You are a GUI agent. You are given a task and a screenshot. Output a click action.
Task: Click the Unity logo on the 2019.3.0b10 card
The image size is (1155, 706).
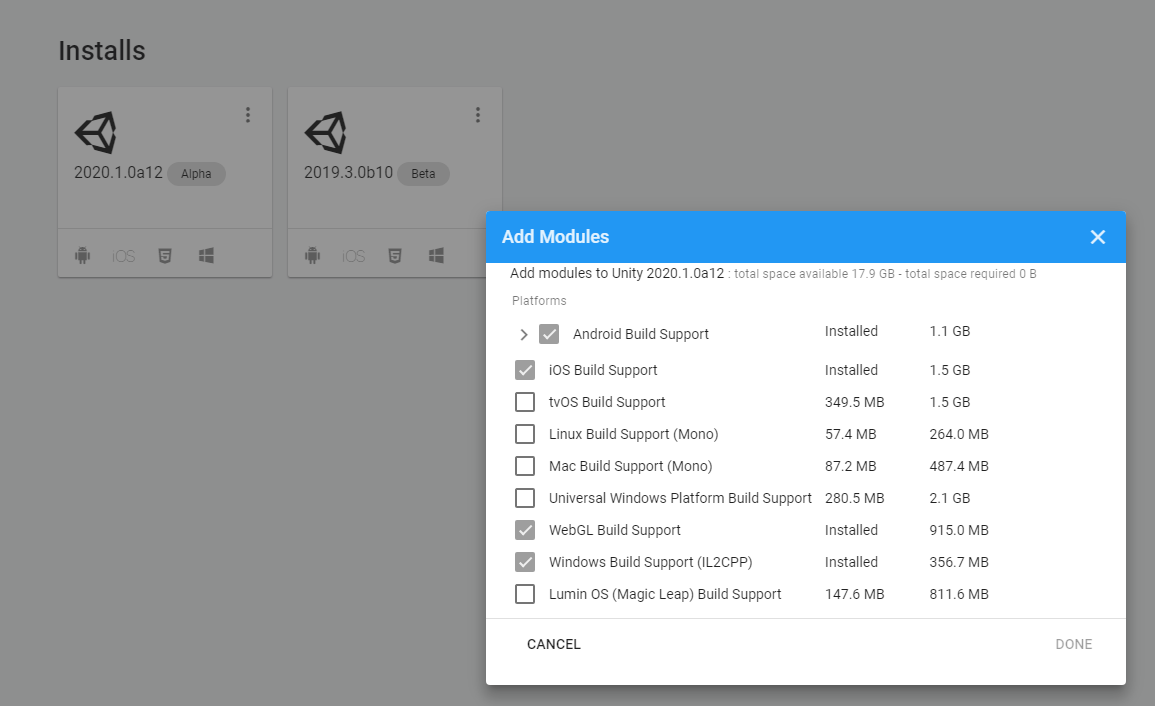pyautogui.click(x=326, y=133)
